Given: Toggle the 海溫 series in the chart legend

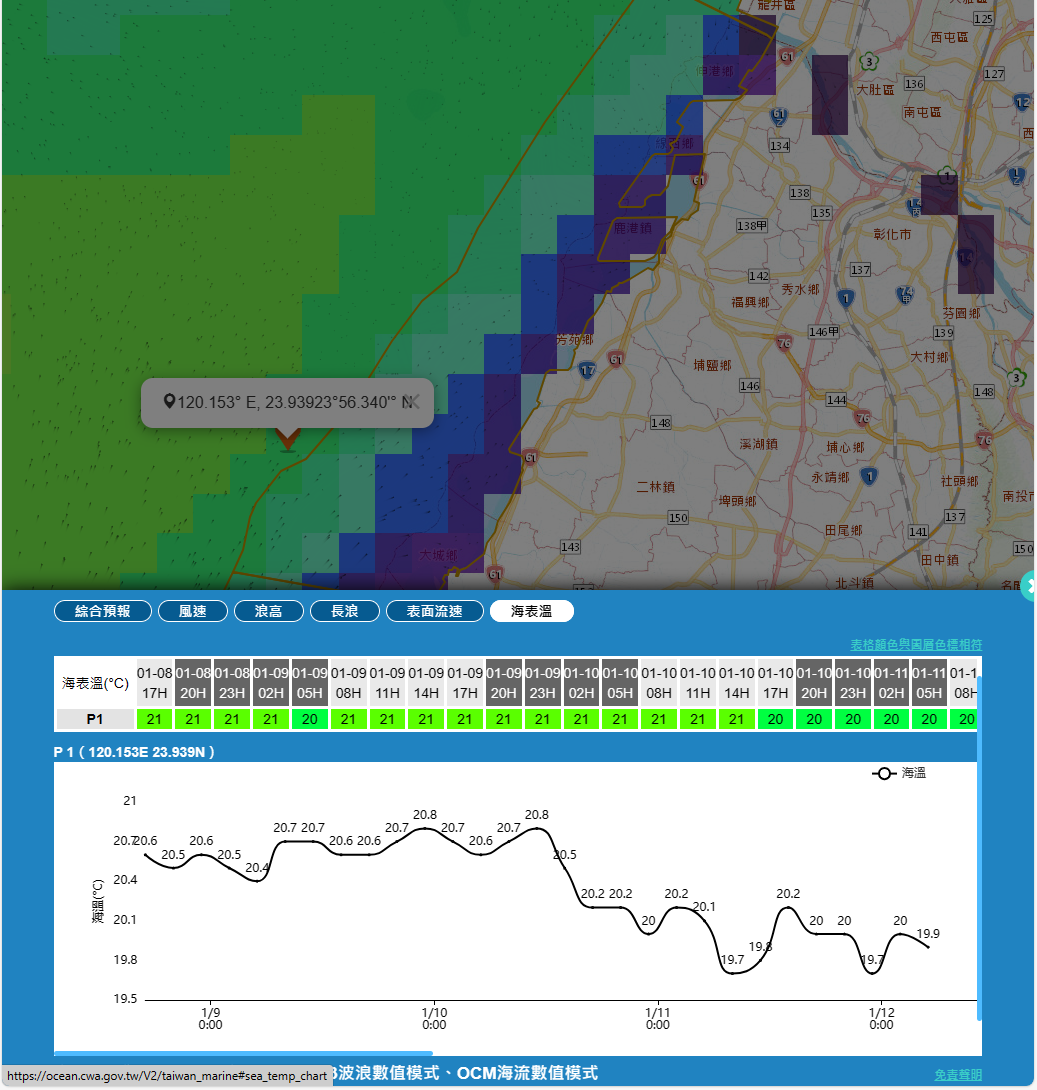Looking at the screenshot, I should pos(899,773).
